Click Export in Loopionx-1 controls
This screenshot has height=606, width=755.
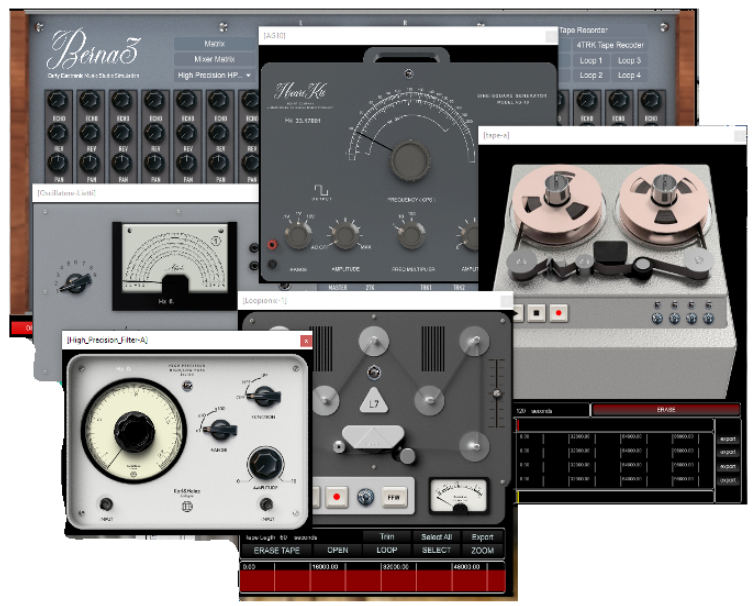[482, 537]
